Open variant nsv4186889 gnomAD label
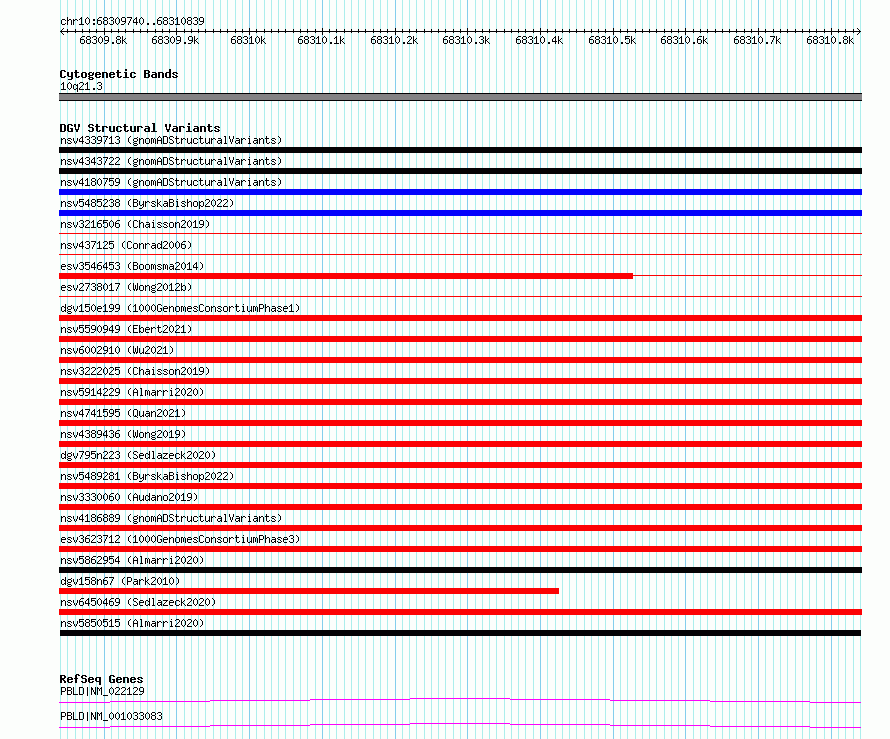890x739 pixels. [171, 518]
